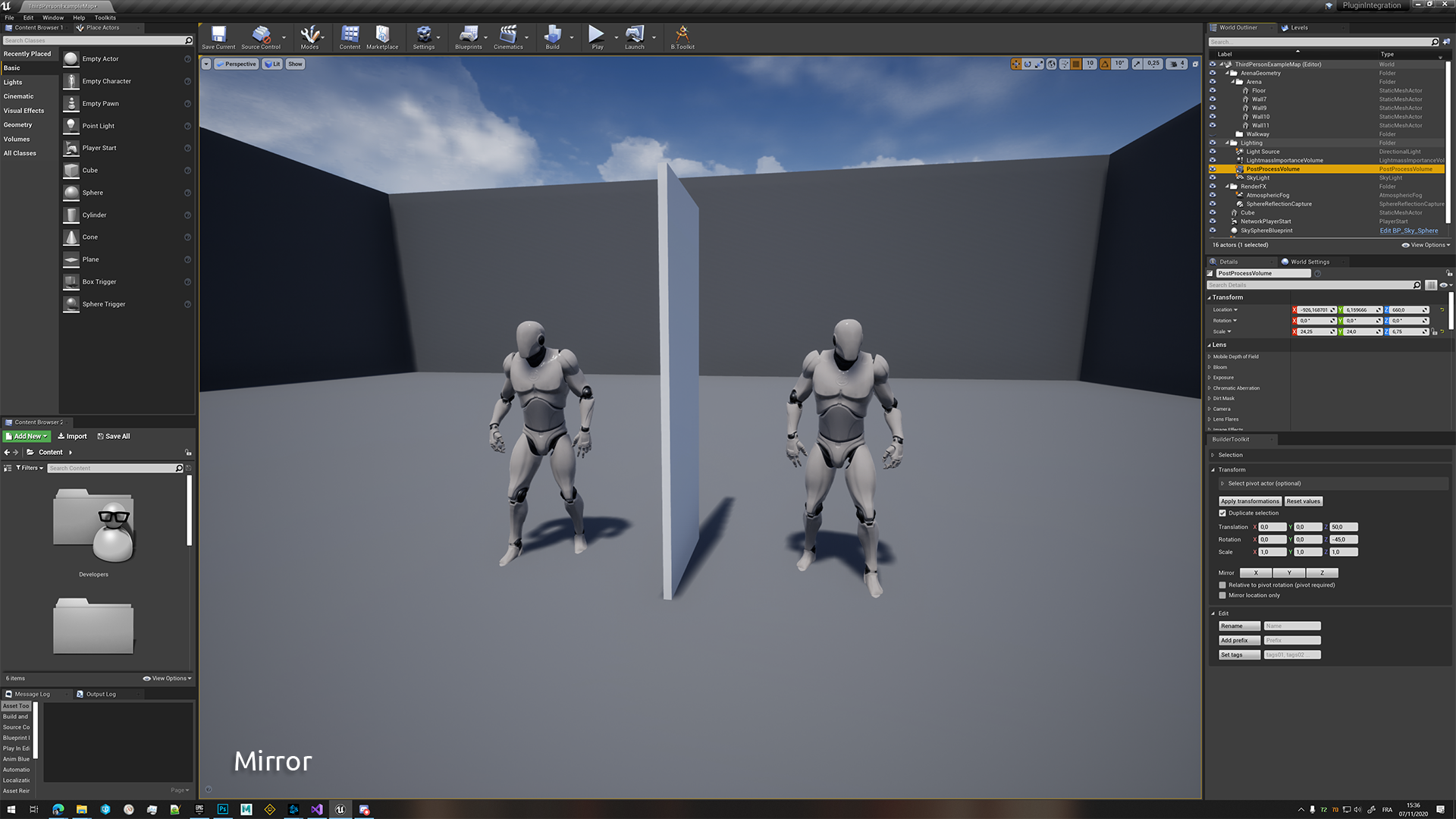Open the Perspective viewport dropdown

coord(236,64)
